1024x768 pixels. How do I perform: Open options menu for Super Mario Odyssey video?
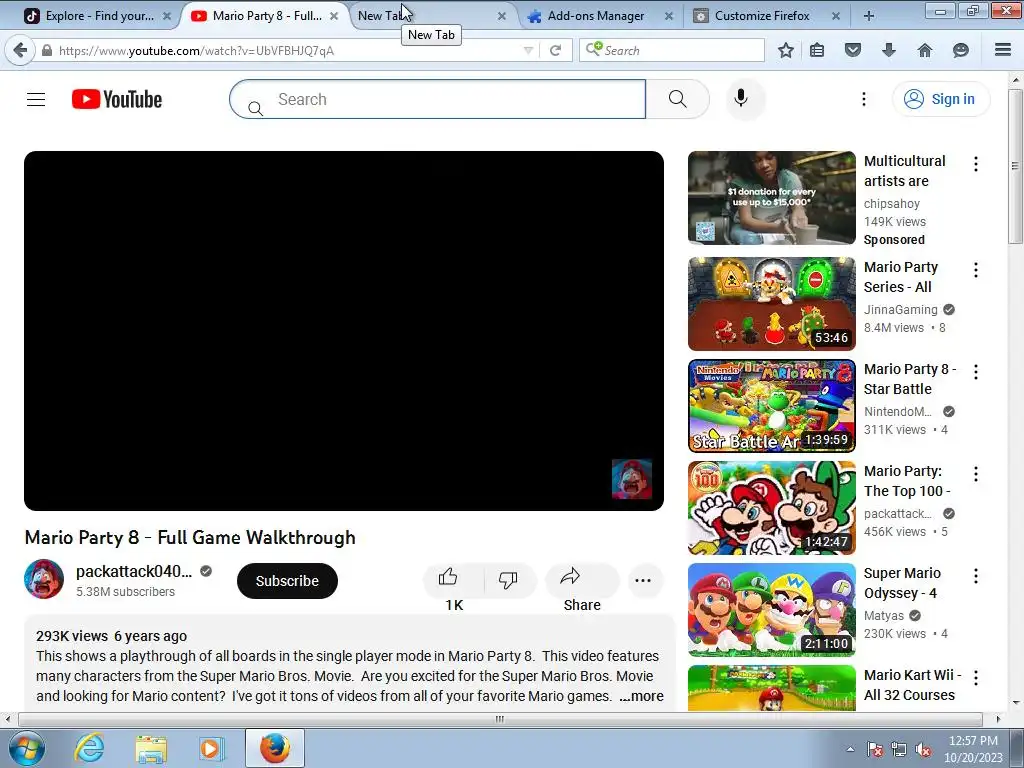tap(976, 575)
